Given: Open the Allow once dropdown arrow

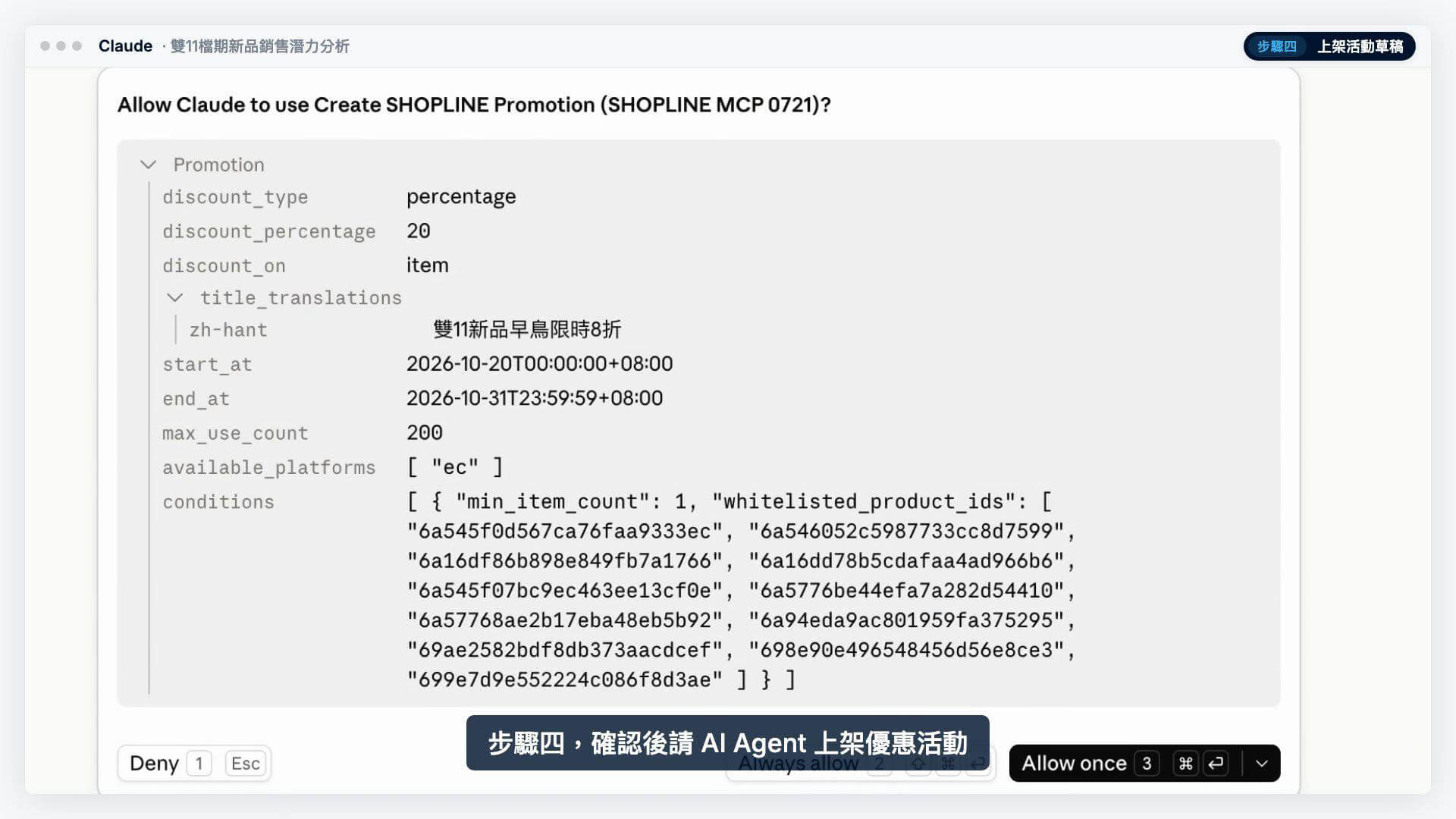Looking at the screenshot, I should (x=1262, y=764).
